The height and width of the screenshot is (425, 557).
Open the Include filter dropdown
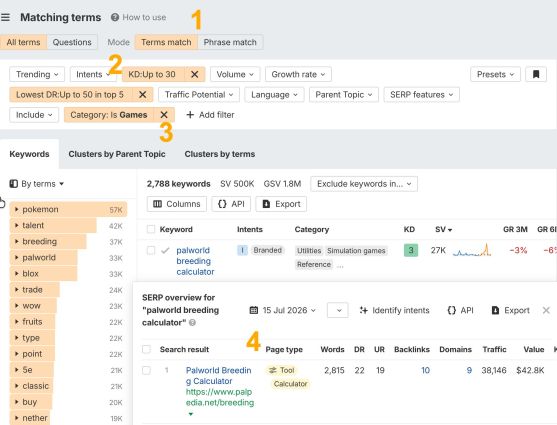[34, 115]
